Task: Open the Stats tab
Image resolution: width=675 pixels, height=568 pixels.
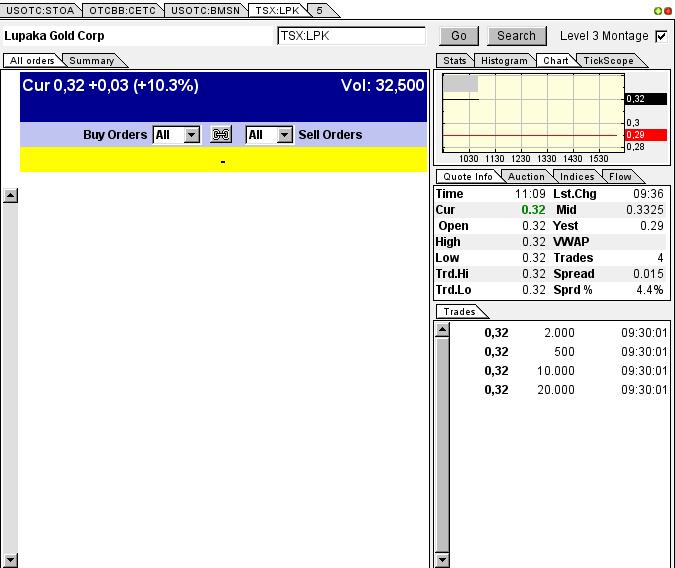Action: (x=455, y=61)
